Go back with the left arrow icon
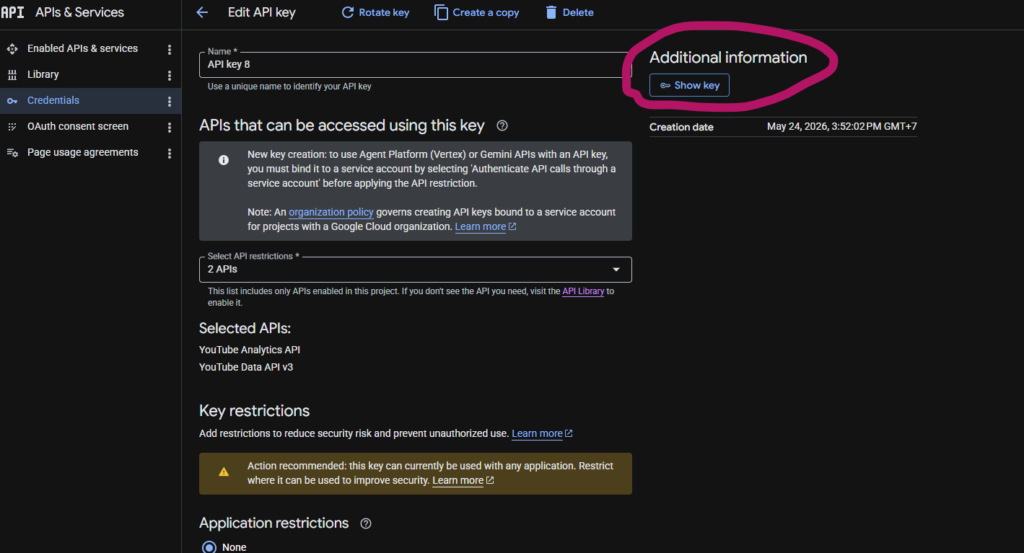The image size is (1024, 553). pyautogui.click(x=202, y=12)
